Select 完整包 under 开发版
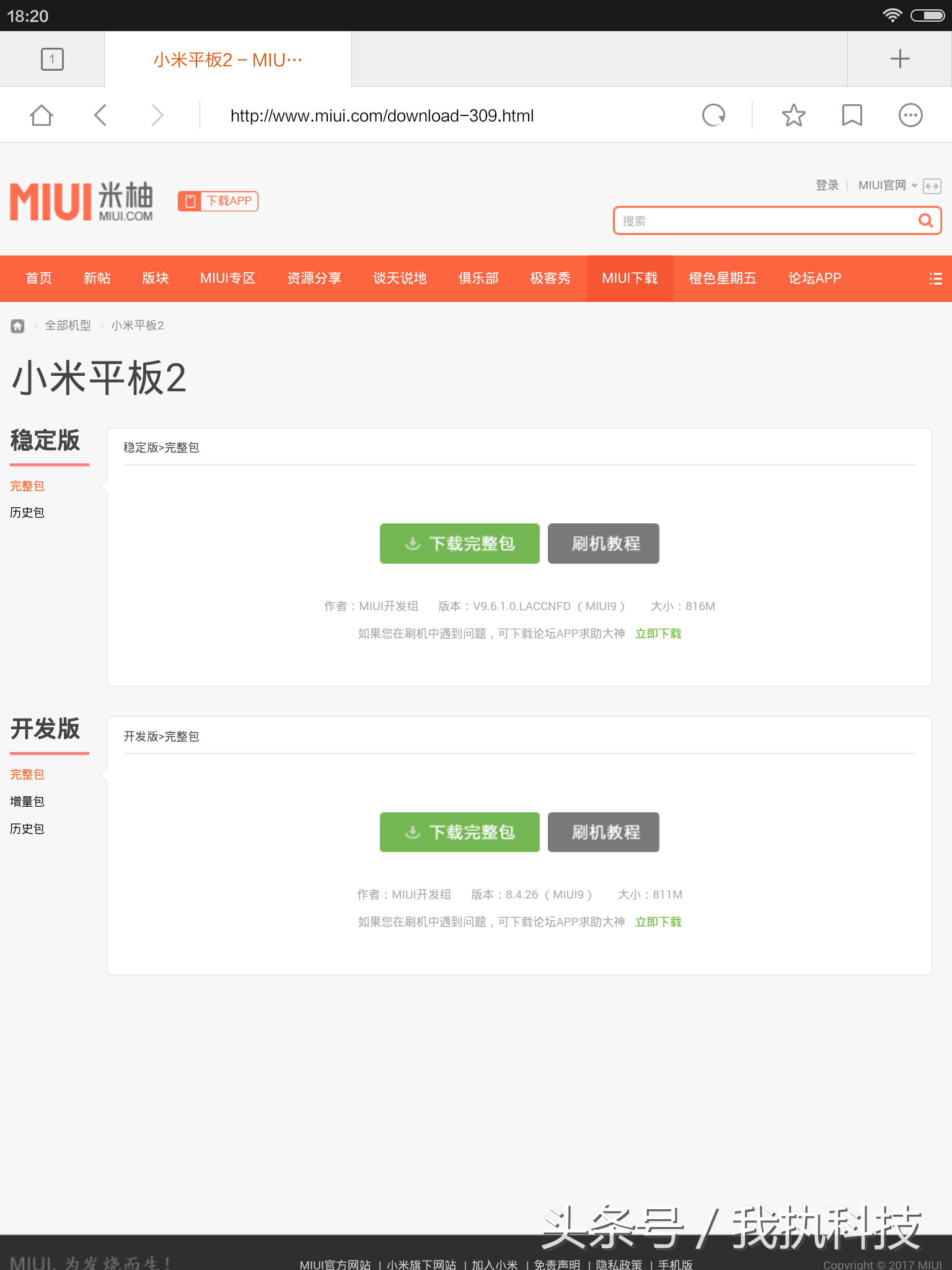The height and width of the screenshot is (1270, 952). pos(27,775)
